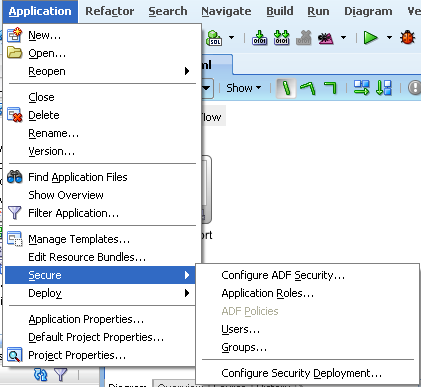
Task: Click Configure Security Deployment...
Action: [x=307, y=373]
